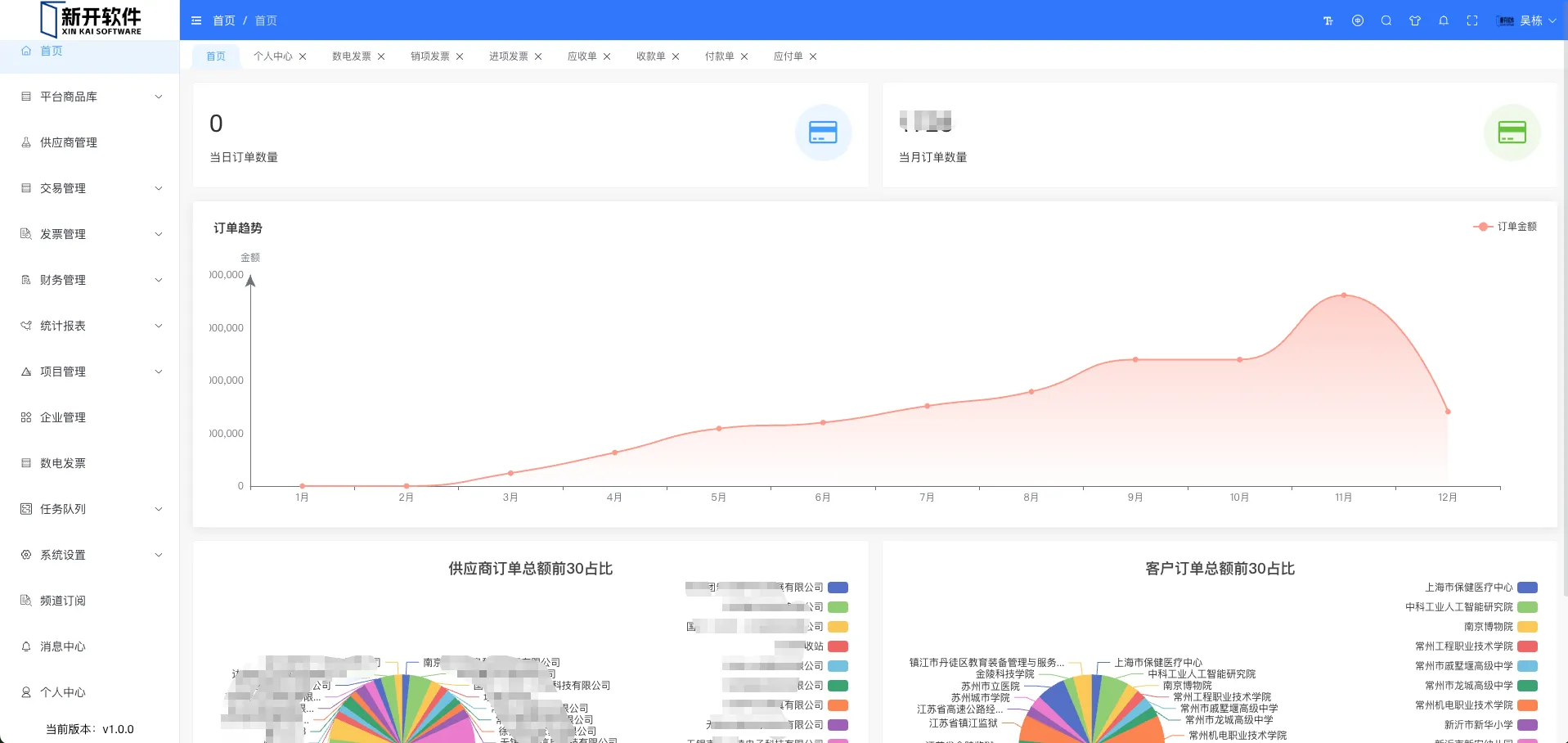The height and width of the screenshot is (743, 1568).
Task: Click the blue card icon for daily orders
Action: [823, 133]
